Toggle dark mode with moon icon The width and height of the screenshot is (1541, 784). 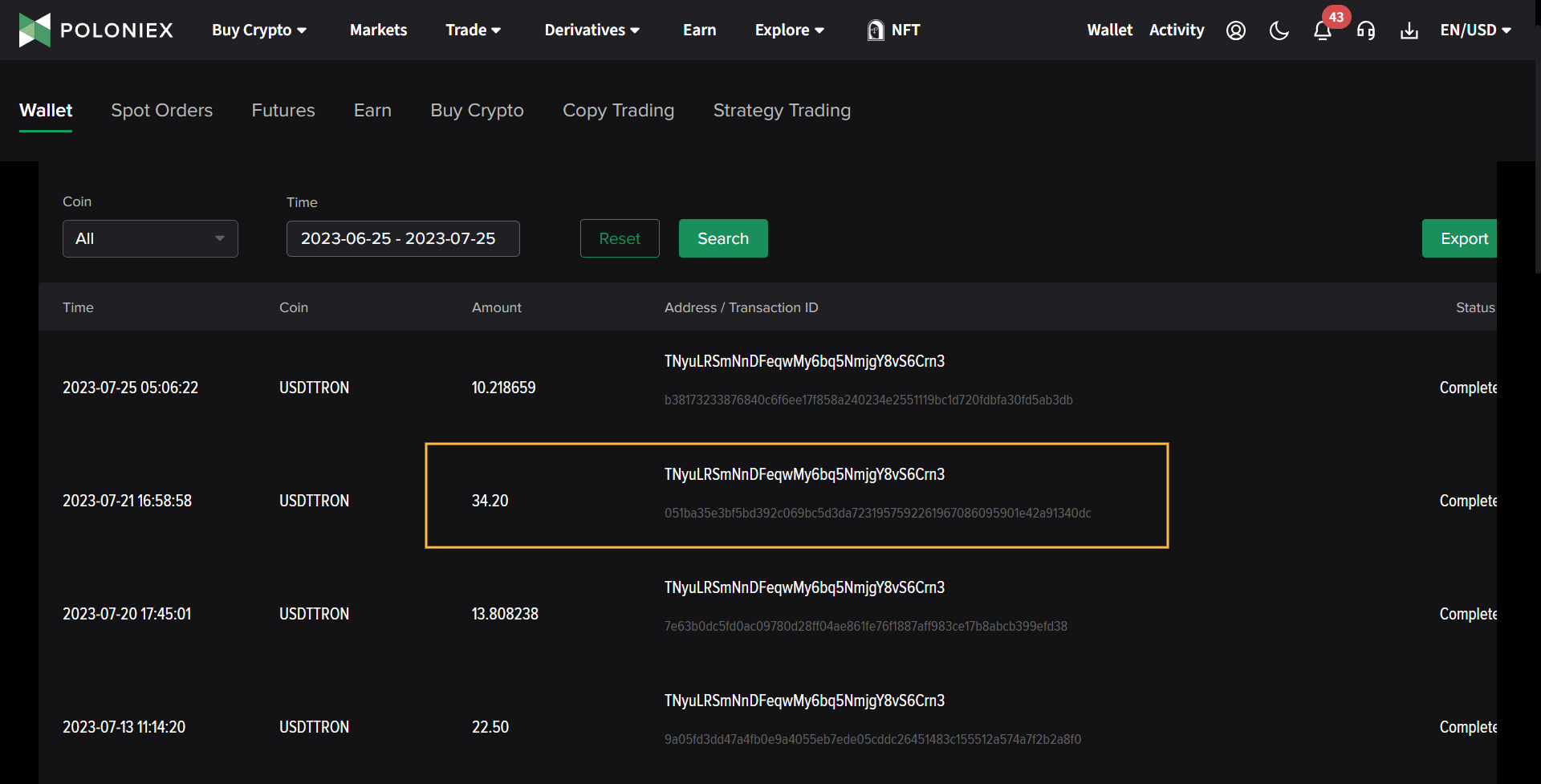[1279, 30]
